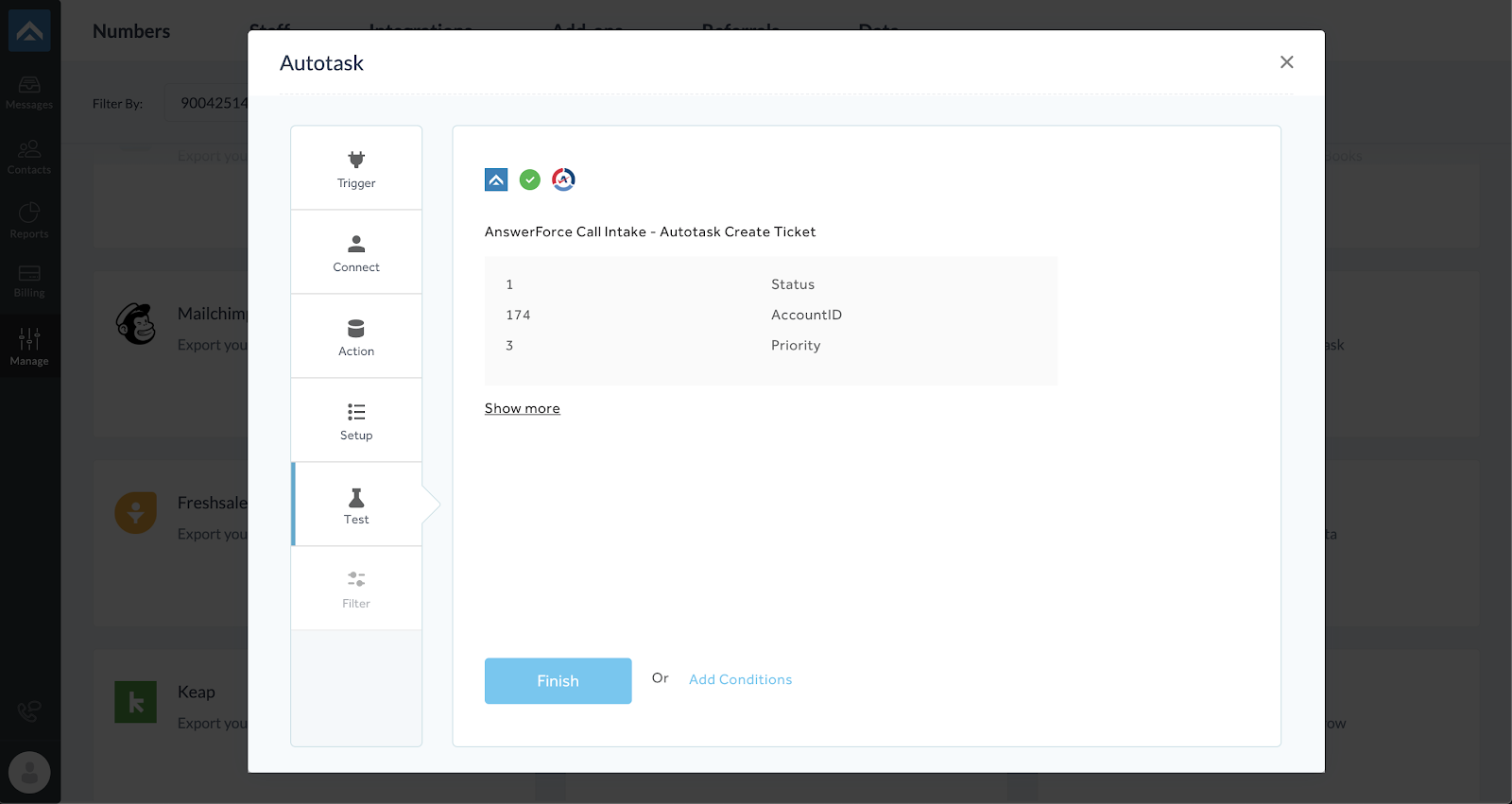Click the Filter By number field

(208, 103)
